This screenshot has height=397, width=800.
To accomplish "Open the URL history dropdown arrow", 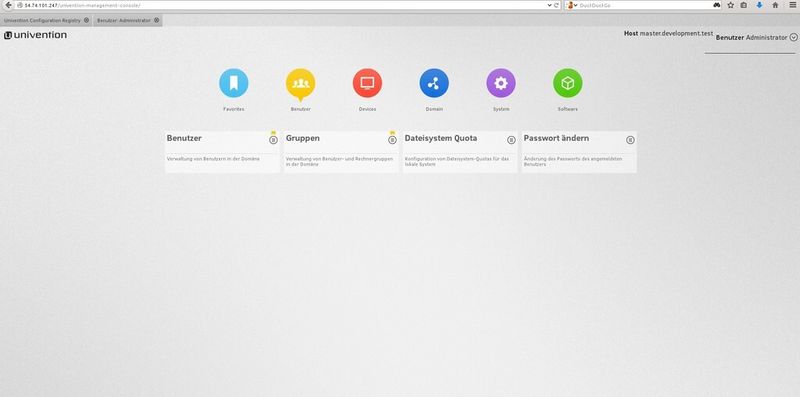I will 549,5.
